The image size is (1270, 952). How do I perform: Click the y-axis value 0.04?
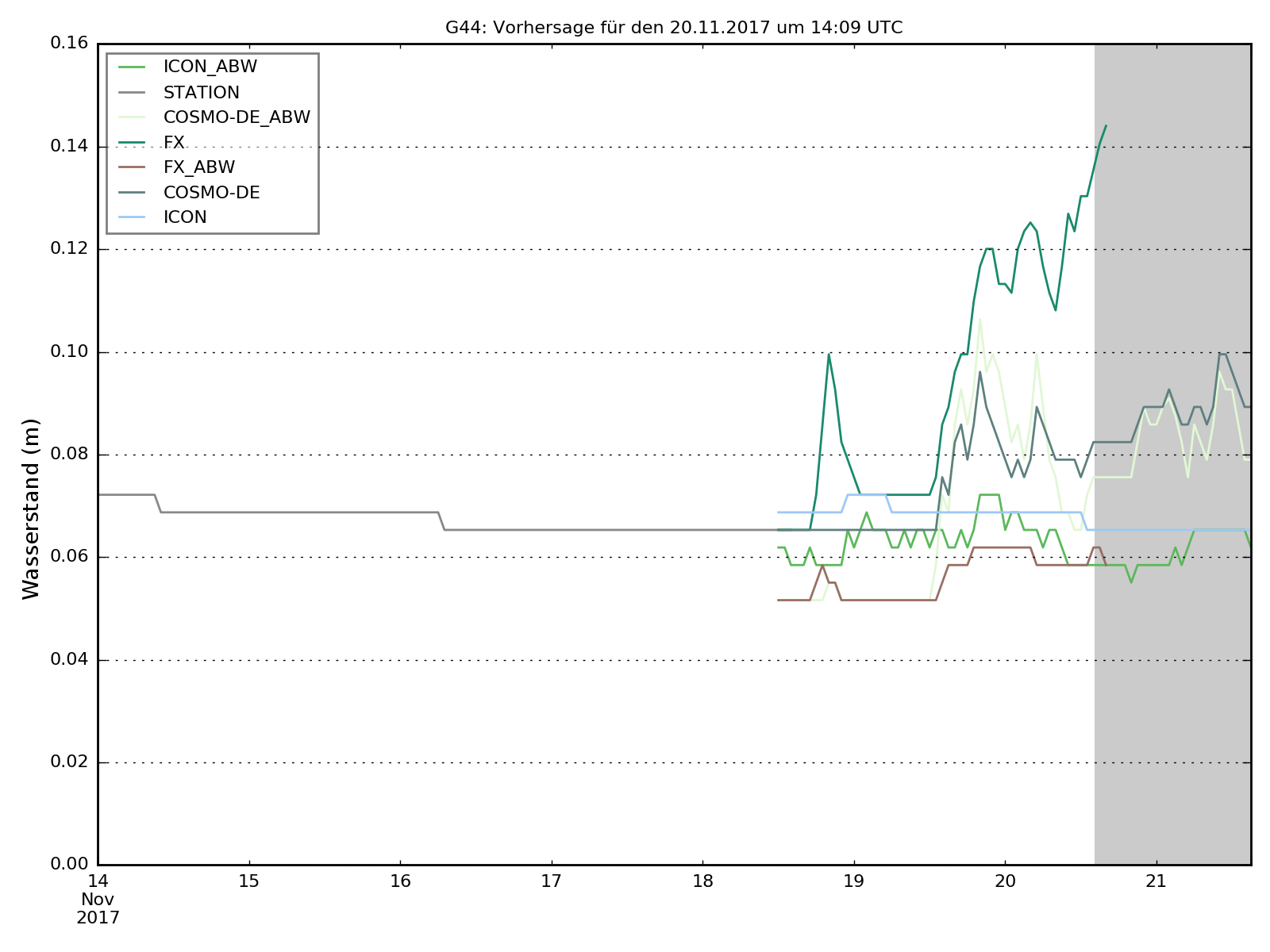pyautogui.click(x=69, y=659)
